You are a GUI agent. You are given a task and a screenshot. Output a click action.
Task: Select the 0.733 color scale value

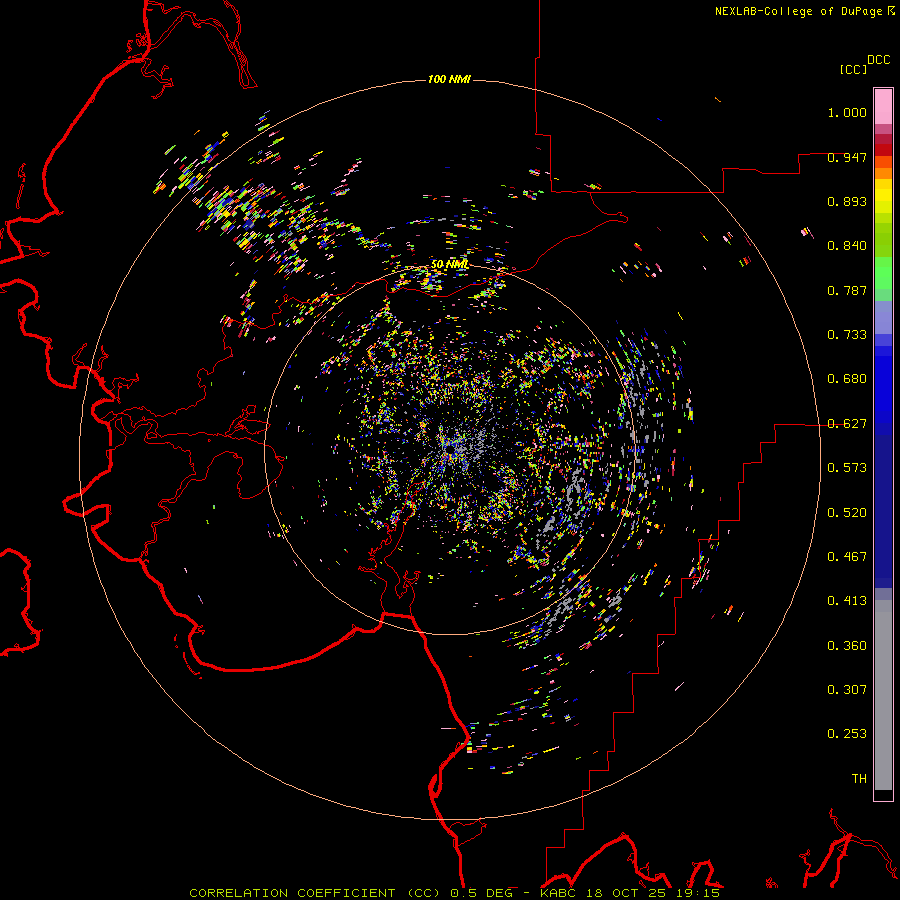(847, 335)
